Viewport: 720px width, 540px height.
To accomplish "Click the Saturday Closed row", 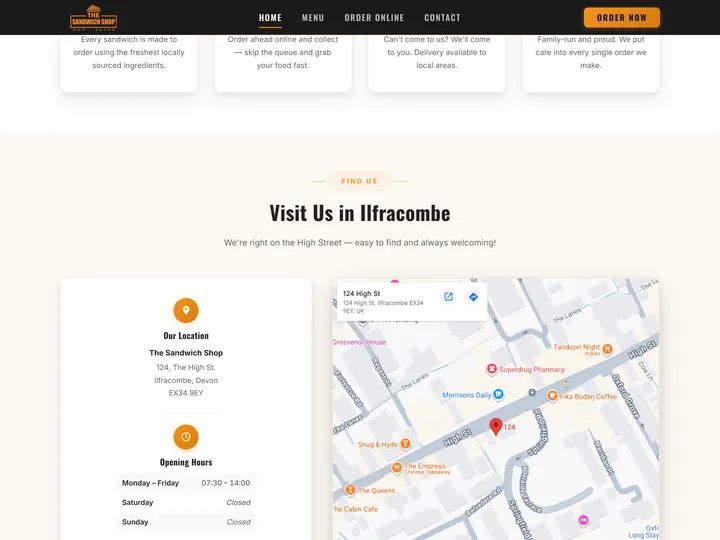I will 186,502.
